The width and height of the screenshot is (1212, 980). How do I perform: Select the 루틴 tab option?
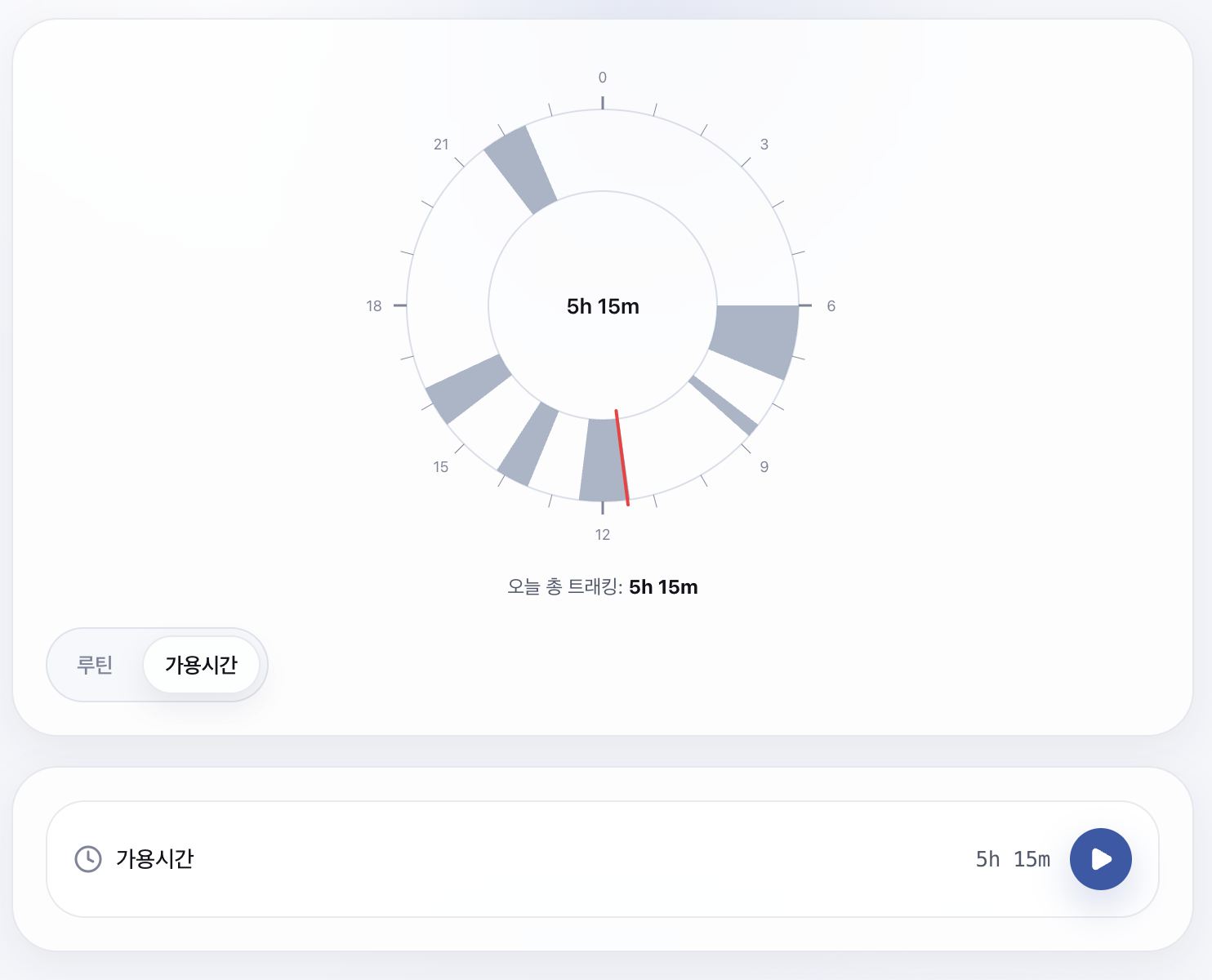pos(96,665)
